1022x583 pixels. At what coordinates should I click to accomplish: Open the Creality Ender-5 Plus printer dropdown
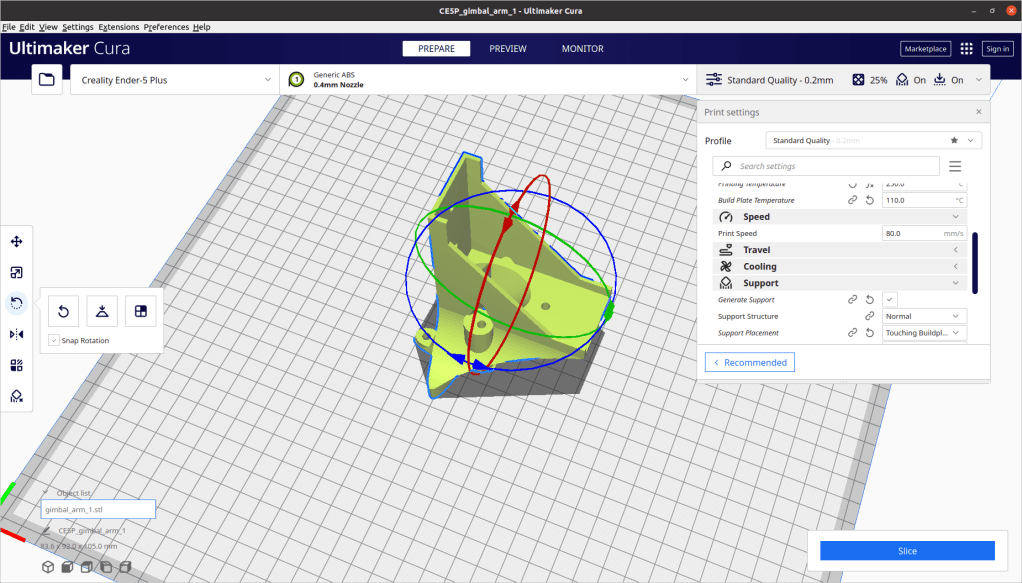point(175,80)
